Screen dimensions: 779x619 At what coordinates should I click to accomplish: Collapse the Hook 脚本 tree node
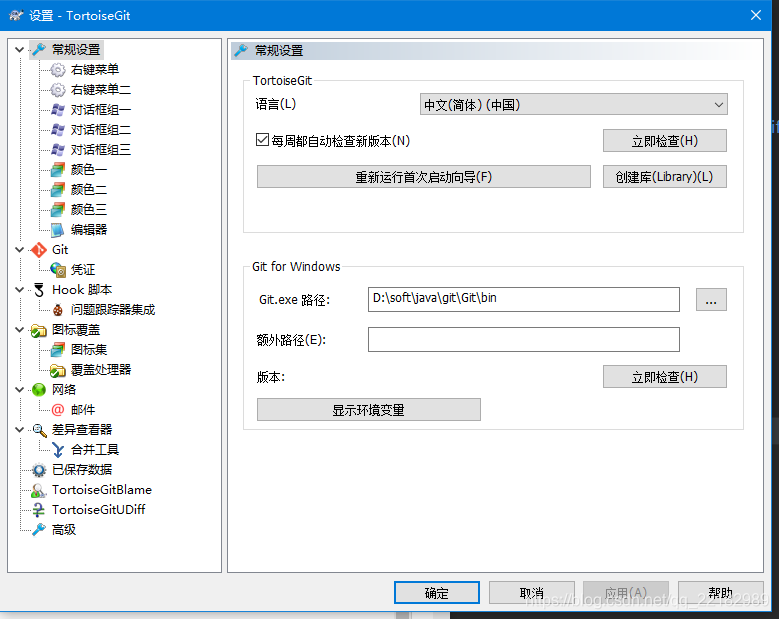pyautogui.click(x=19, y=290)
